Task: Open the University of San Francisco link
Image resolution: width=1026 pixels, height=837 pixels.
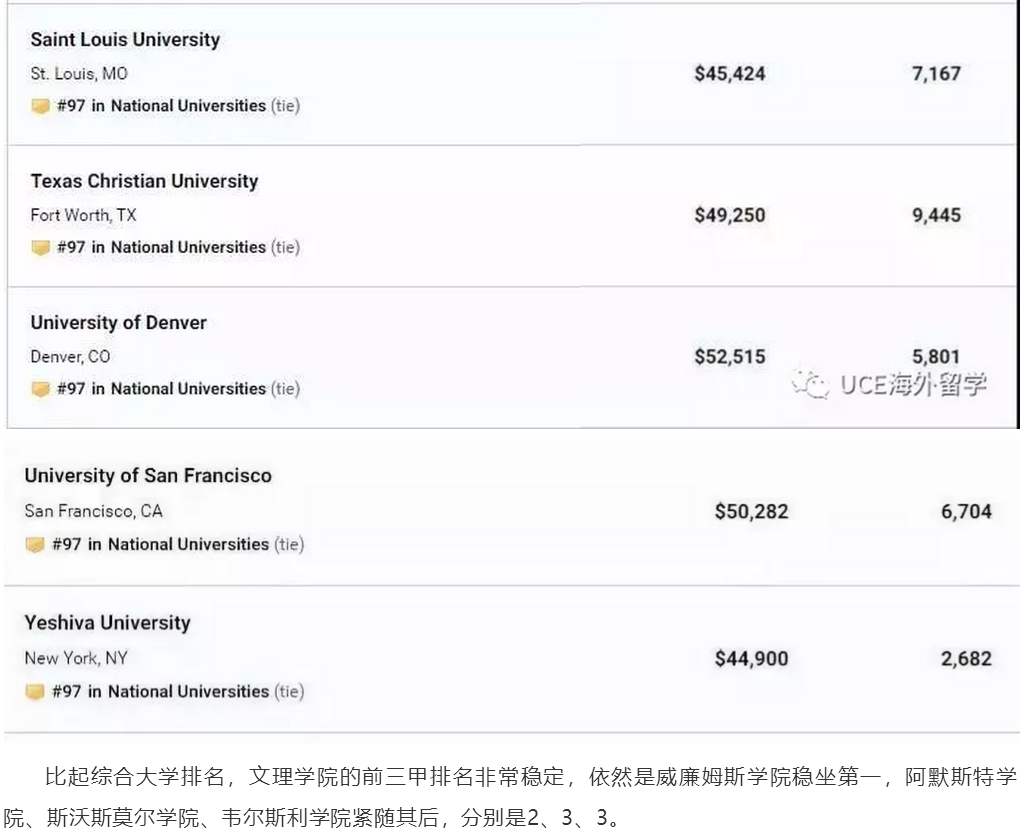Action: pos(148,476)
